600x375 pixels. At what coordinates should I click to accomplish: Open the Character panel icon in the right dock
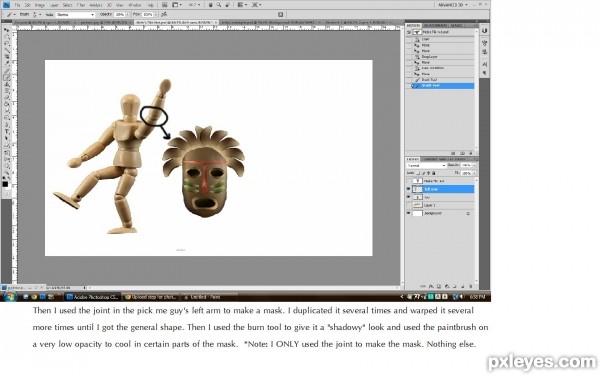click(484, 64)
